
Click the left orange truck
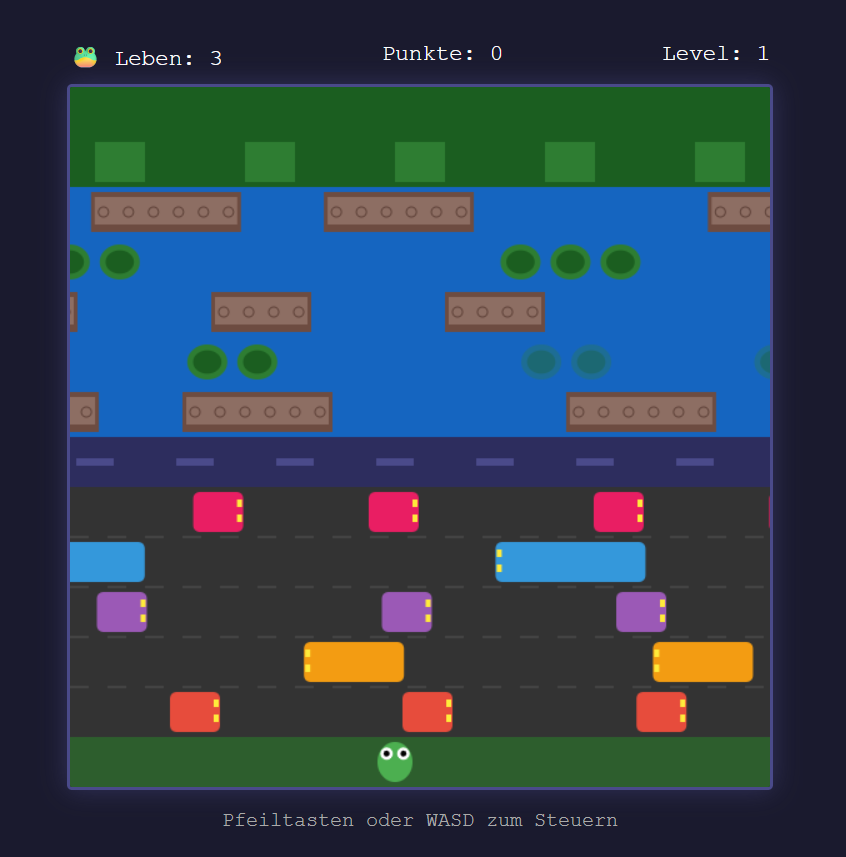coord(354,662)
